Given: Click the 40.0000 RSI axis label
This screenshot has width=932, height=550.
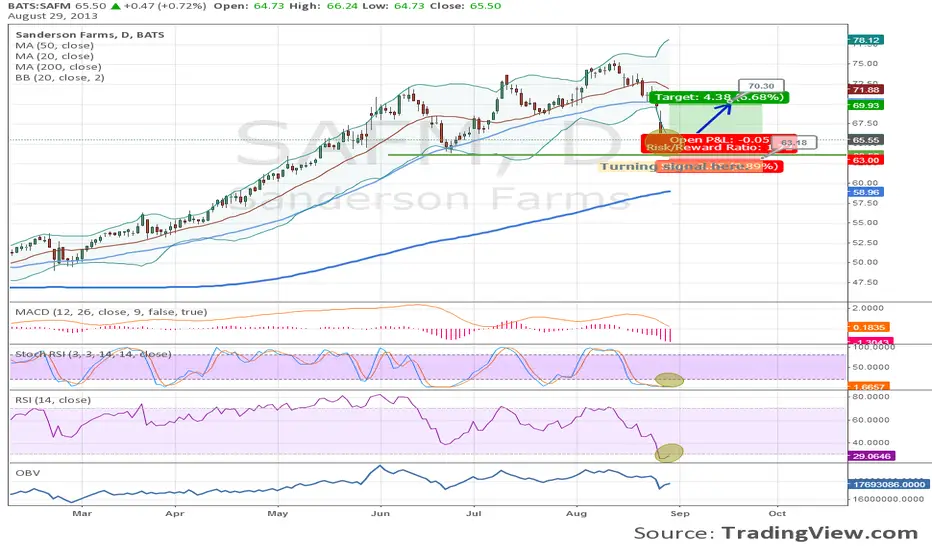Looking at the screenshot, I should [x=871, y=442].
